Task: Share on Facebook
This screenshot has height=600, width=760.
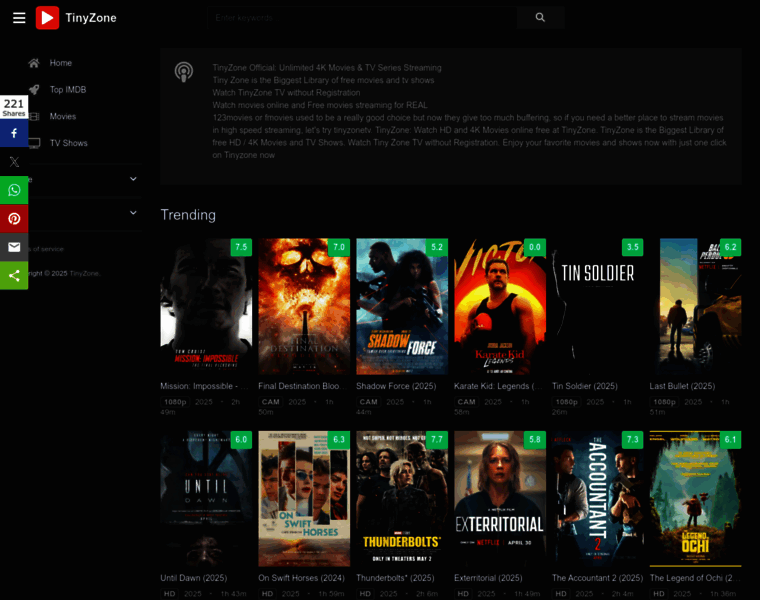Action: (x=14, y=133)
